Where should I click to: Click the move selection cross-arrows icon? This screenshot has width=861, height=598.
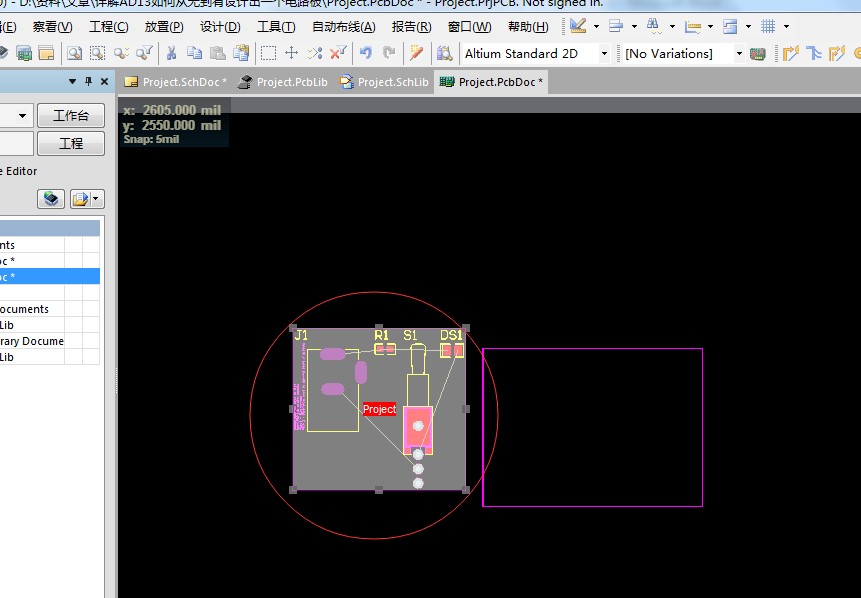click(x=291, y=54)
